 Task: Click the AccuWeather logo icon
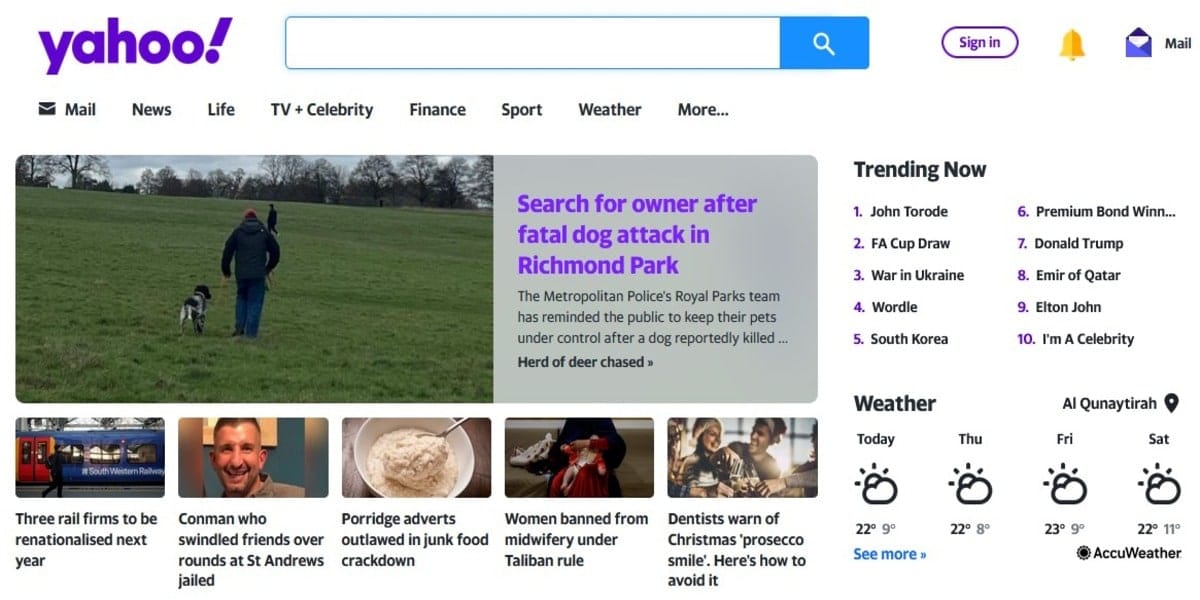pyautogui.click(x=1083, y=552)
